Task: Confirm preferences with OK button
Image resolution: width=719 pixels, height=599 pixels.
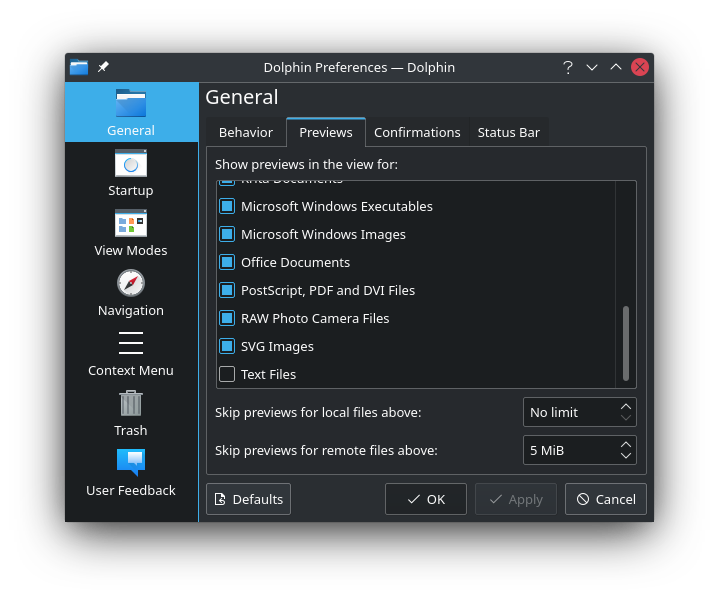Action: 426,499
